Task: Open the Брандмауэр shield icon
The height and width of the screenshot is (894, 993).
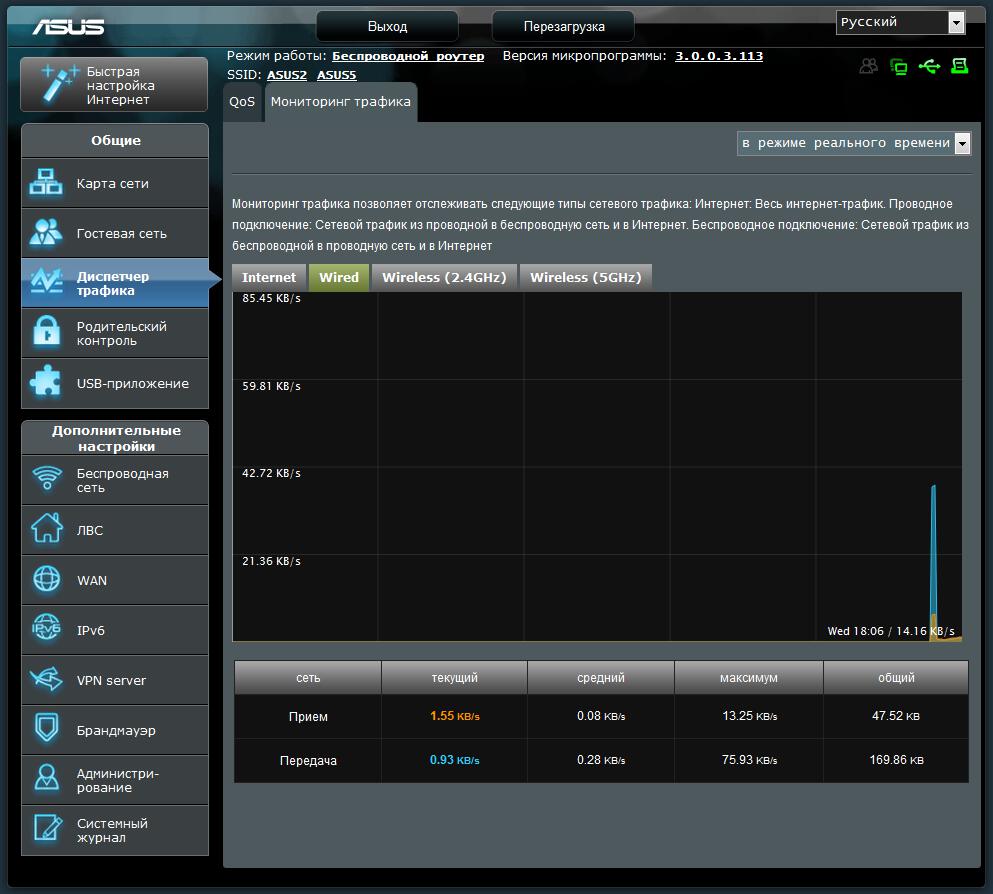Action: [47, 728]
